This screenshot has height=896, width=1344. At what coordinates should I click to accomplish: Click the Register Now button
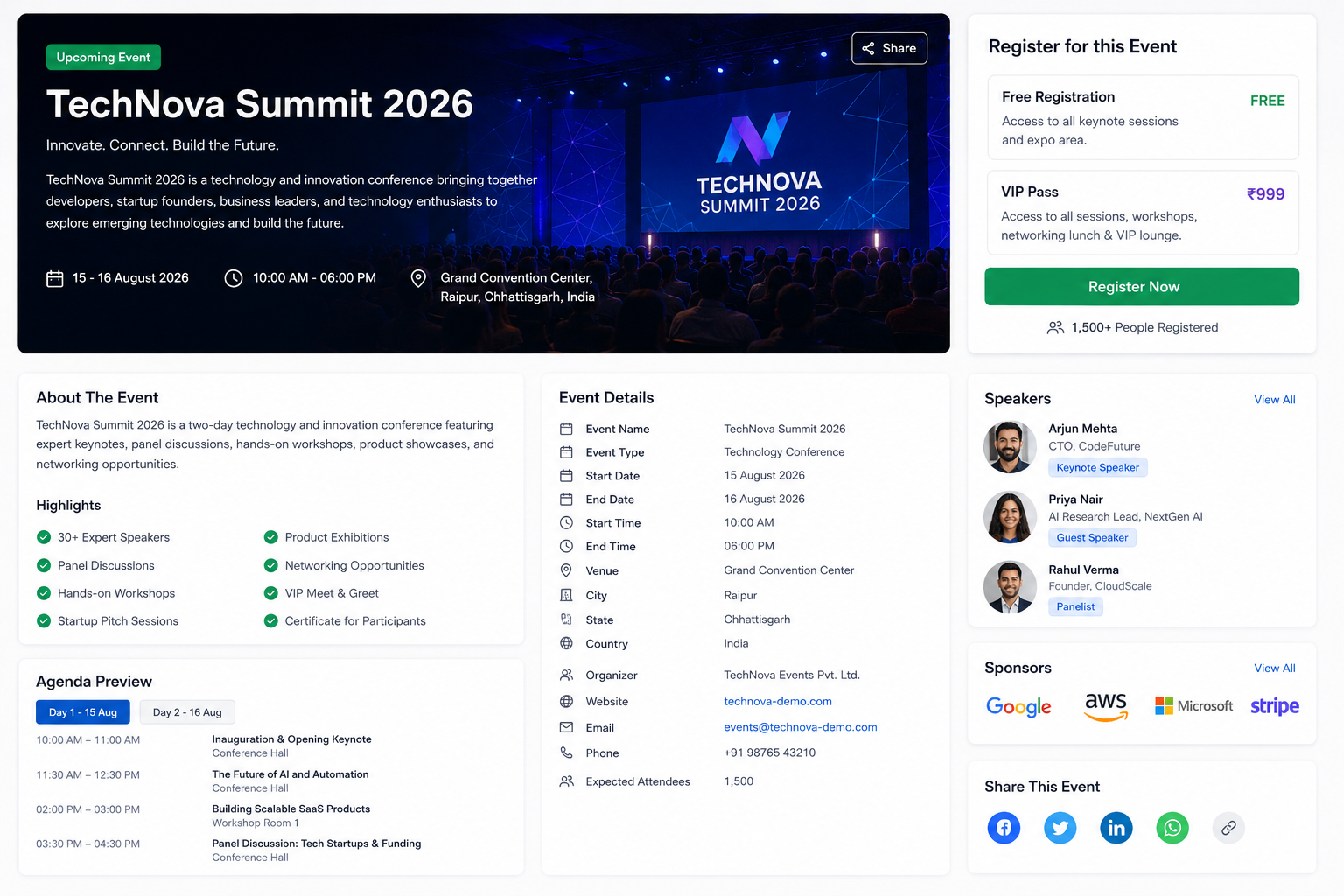pyautogui.click(x=1142, y=287)
